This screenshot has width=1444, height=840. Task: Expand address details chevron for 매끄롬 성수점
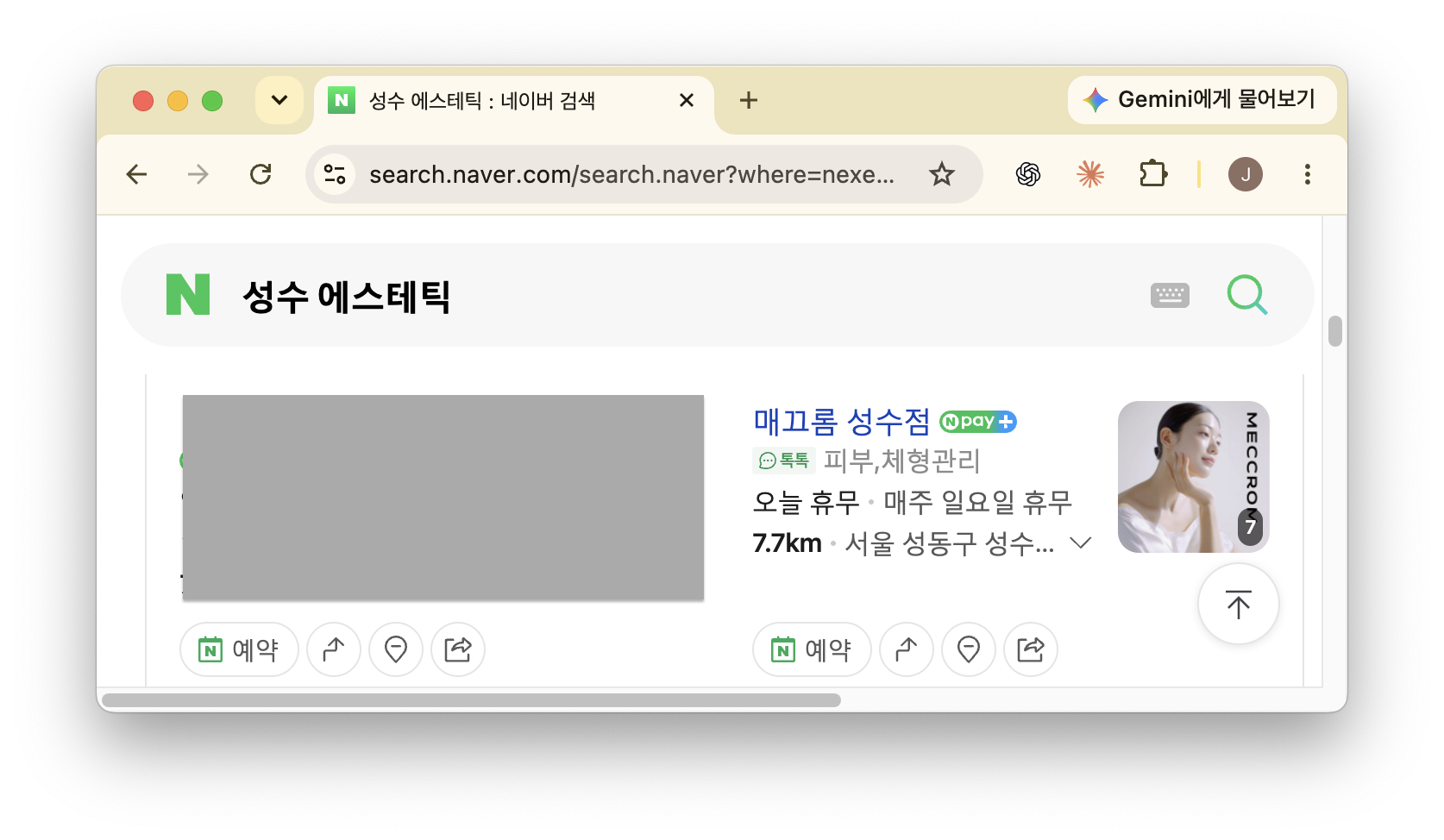click(x=1081, y=542)
